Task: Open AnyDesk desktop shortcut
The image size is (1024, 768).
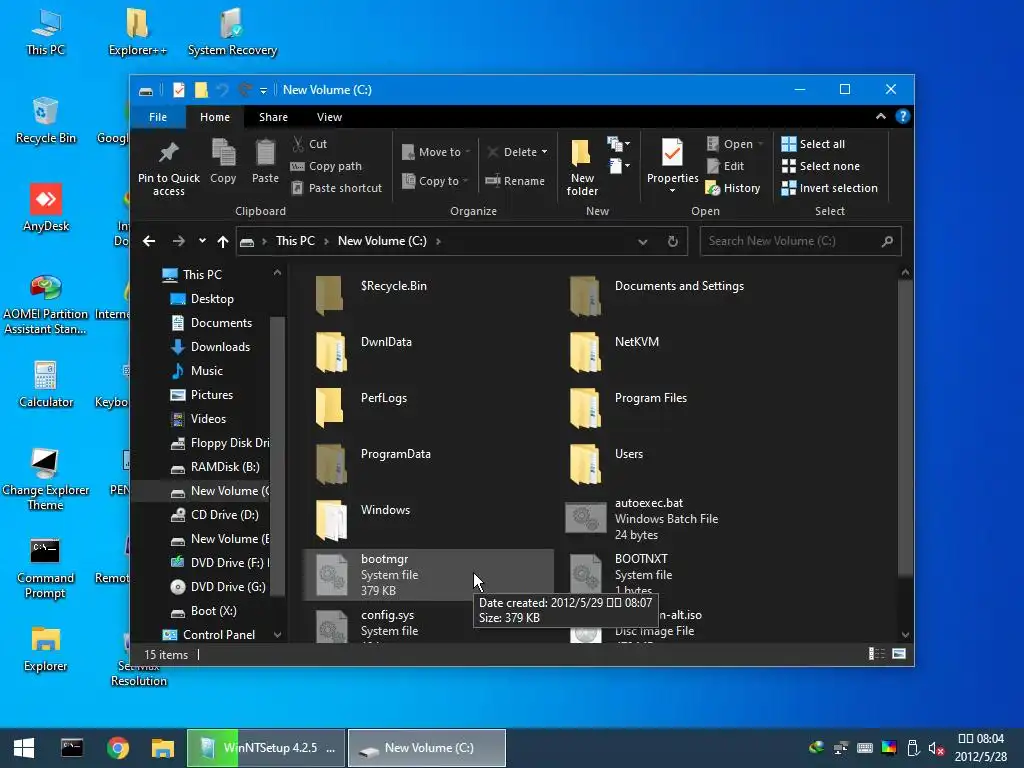Action: (46, 208)
